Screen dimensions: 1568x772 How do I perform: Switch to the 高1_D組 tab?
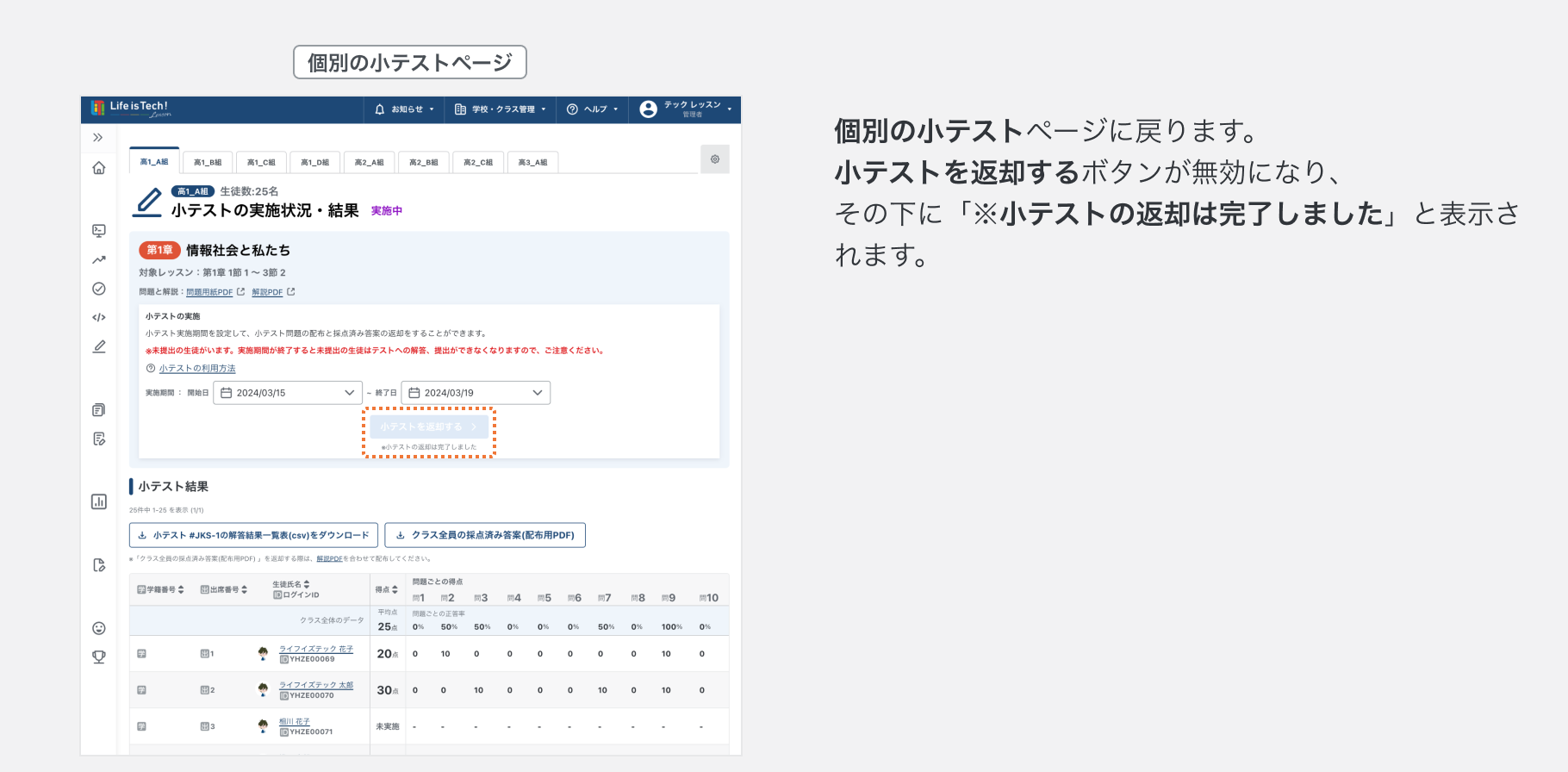315,162
